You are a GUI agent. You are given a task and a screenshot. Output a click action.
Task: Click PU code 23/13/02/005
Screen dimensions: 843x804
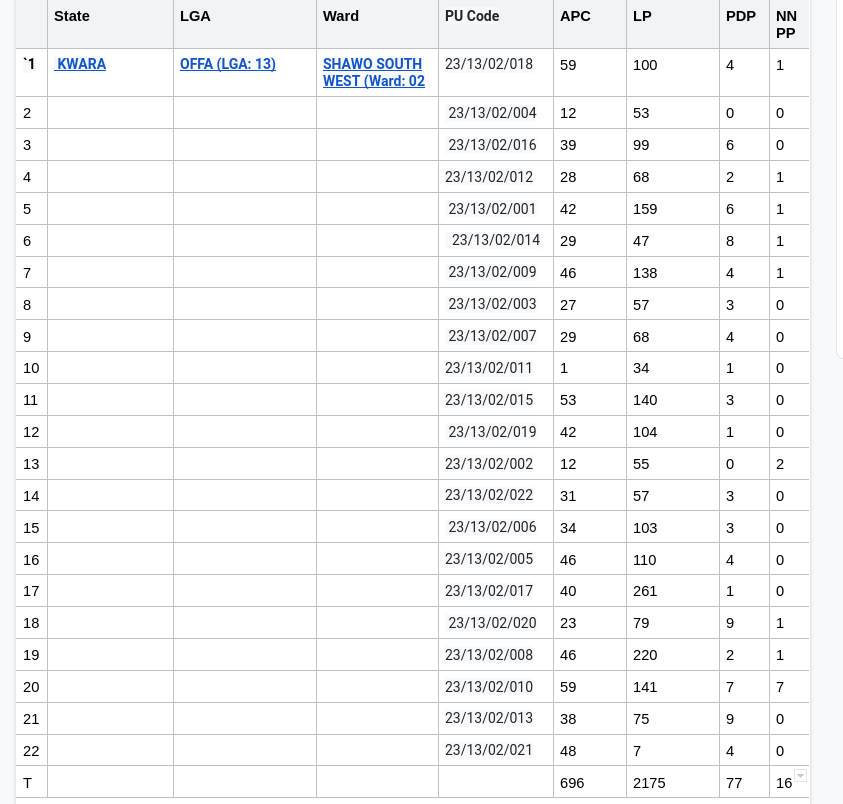click(489, 559)
